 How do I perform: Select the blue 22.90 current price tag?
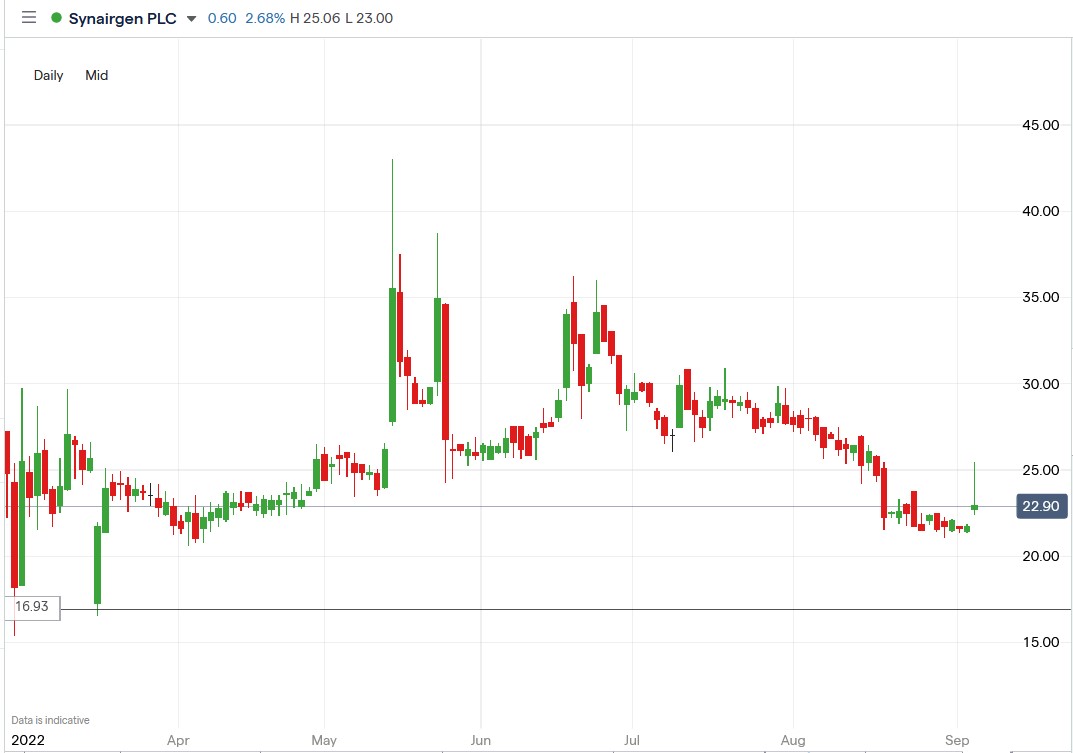pyautogui.click(x=1040, y=506)
